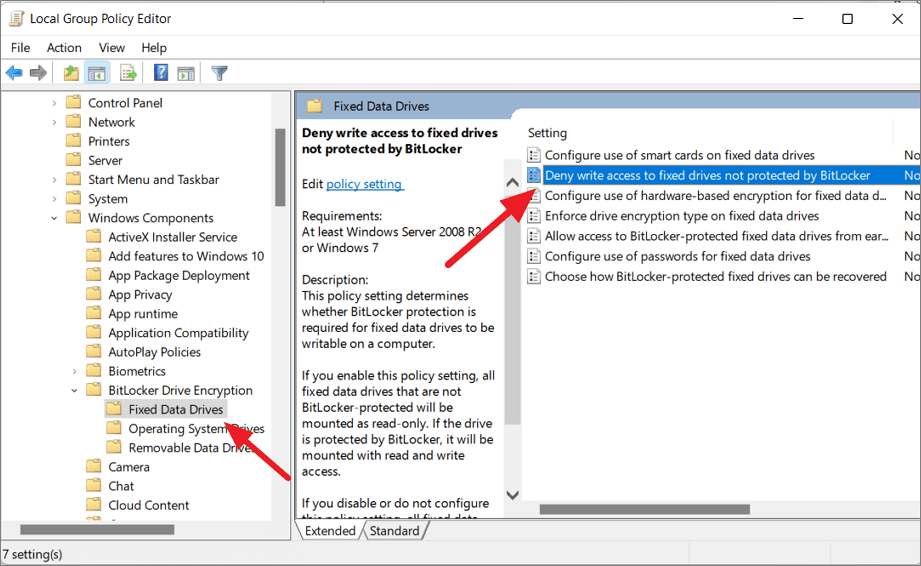Screen dimensions: 921x566
Task: Click icon of Configure use of passwords policy
Action: pyautogui.click(x=533, y=257)
